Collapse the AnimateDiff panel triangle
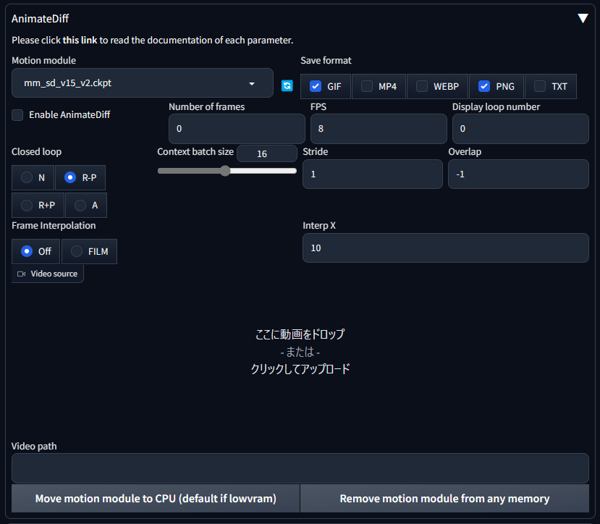This screenshot has height=524, width=600. [583, 18]
